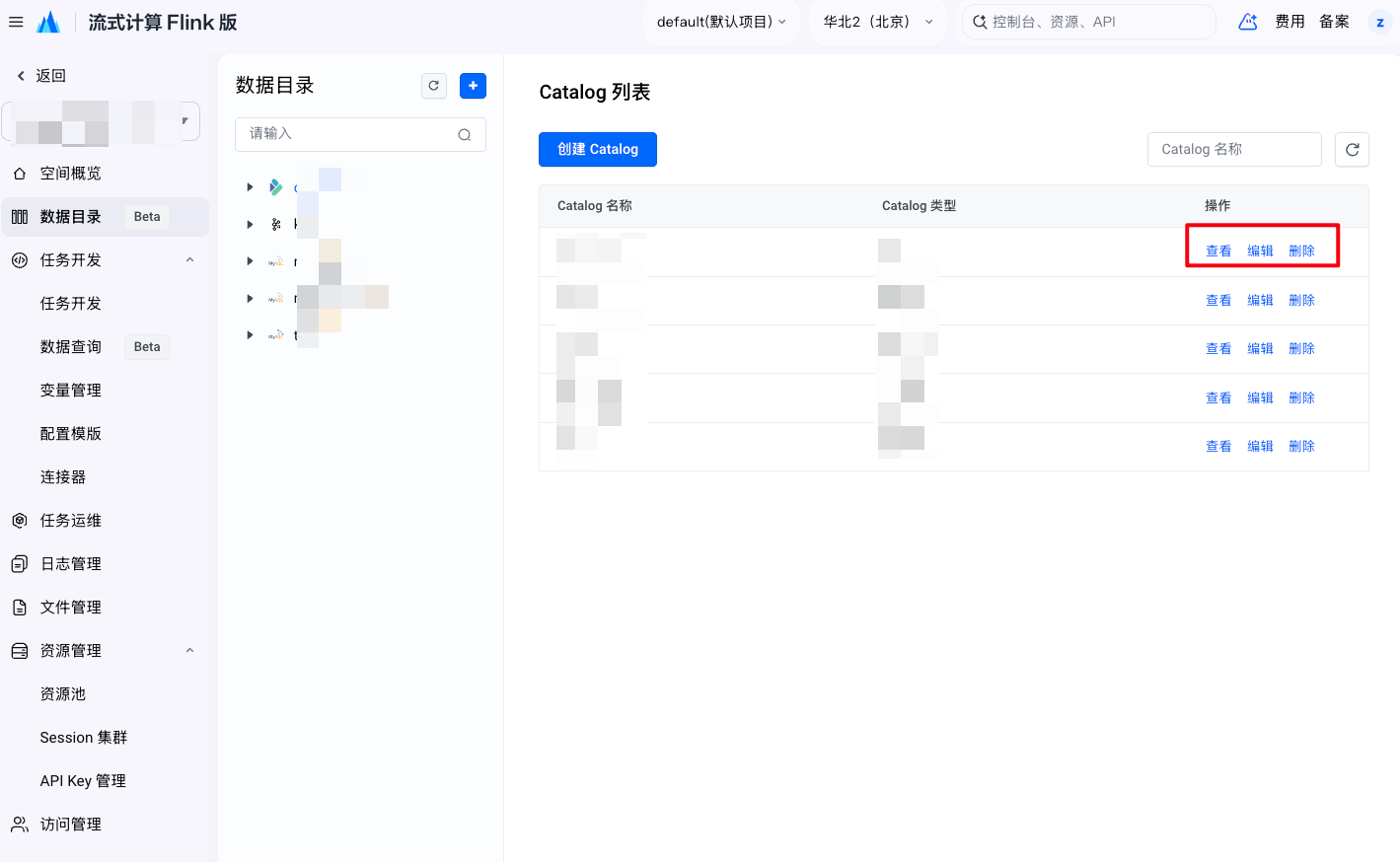This screenshot has height=862, width=1400.
Task: Click 查看 in first catalog row
Action: pos(1218,251)
